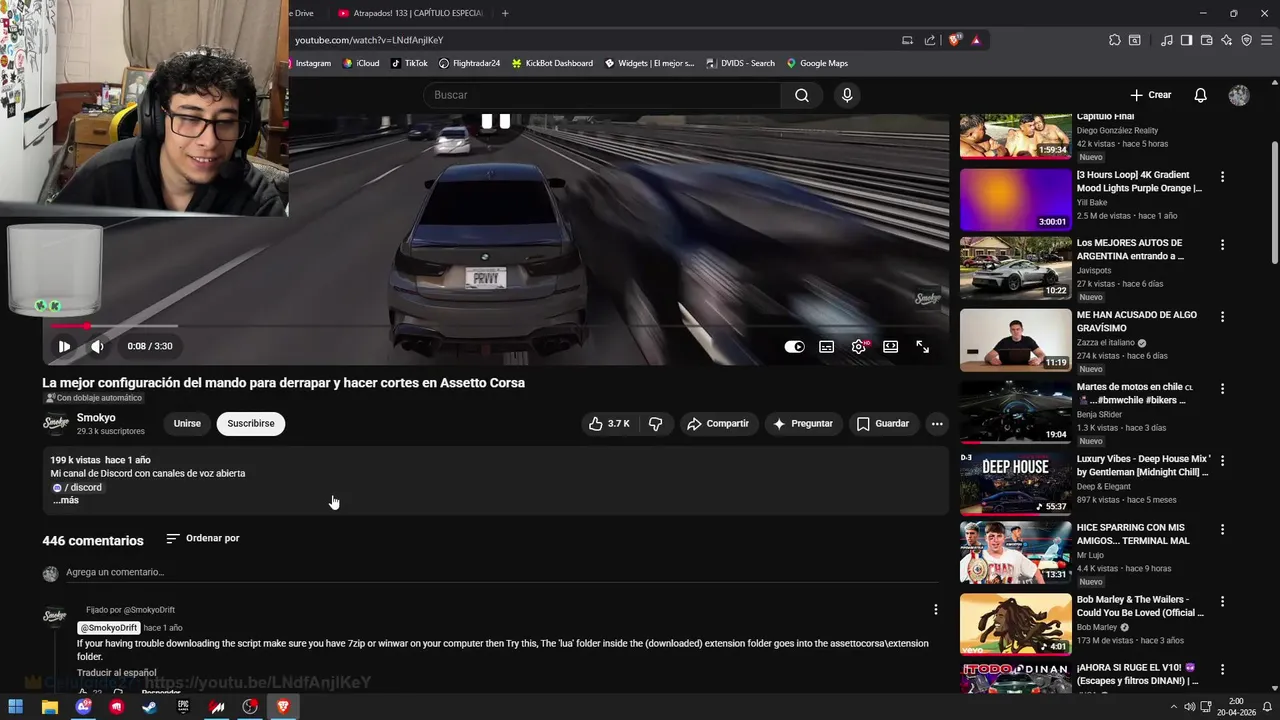Focus the Buscar search field
Screen dimensions: 1280x720
tap(602, 95)
